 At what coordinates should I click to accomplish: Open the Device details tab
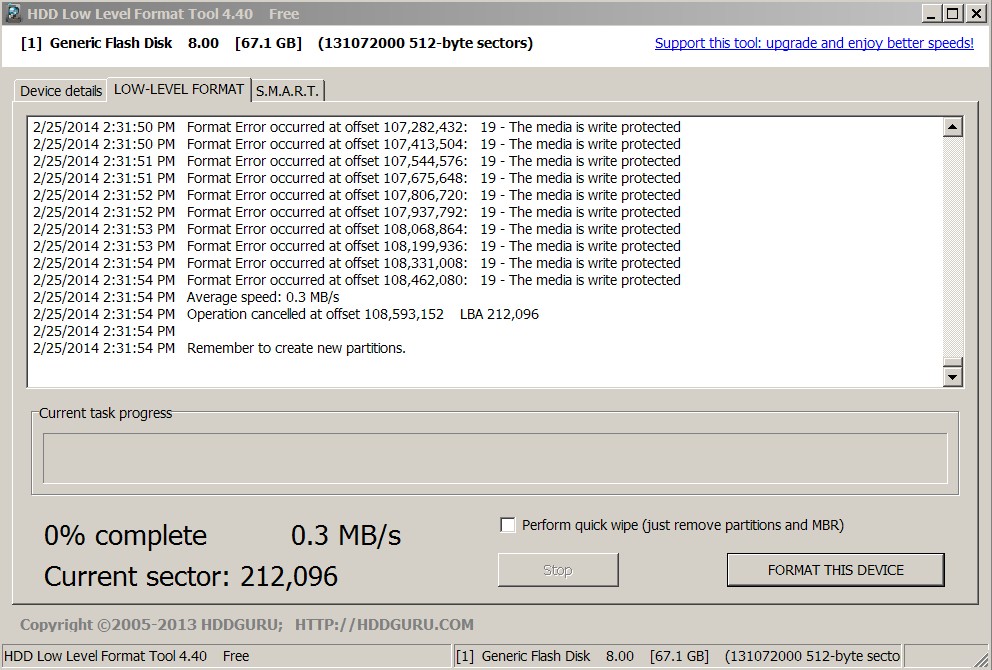pyautogui.click(x=61, y=90)
